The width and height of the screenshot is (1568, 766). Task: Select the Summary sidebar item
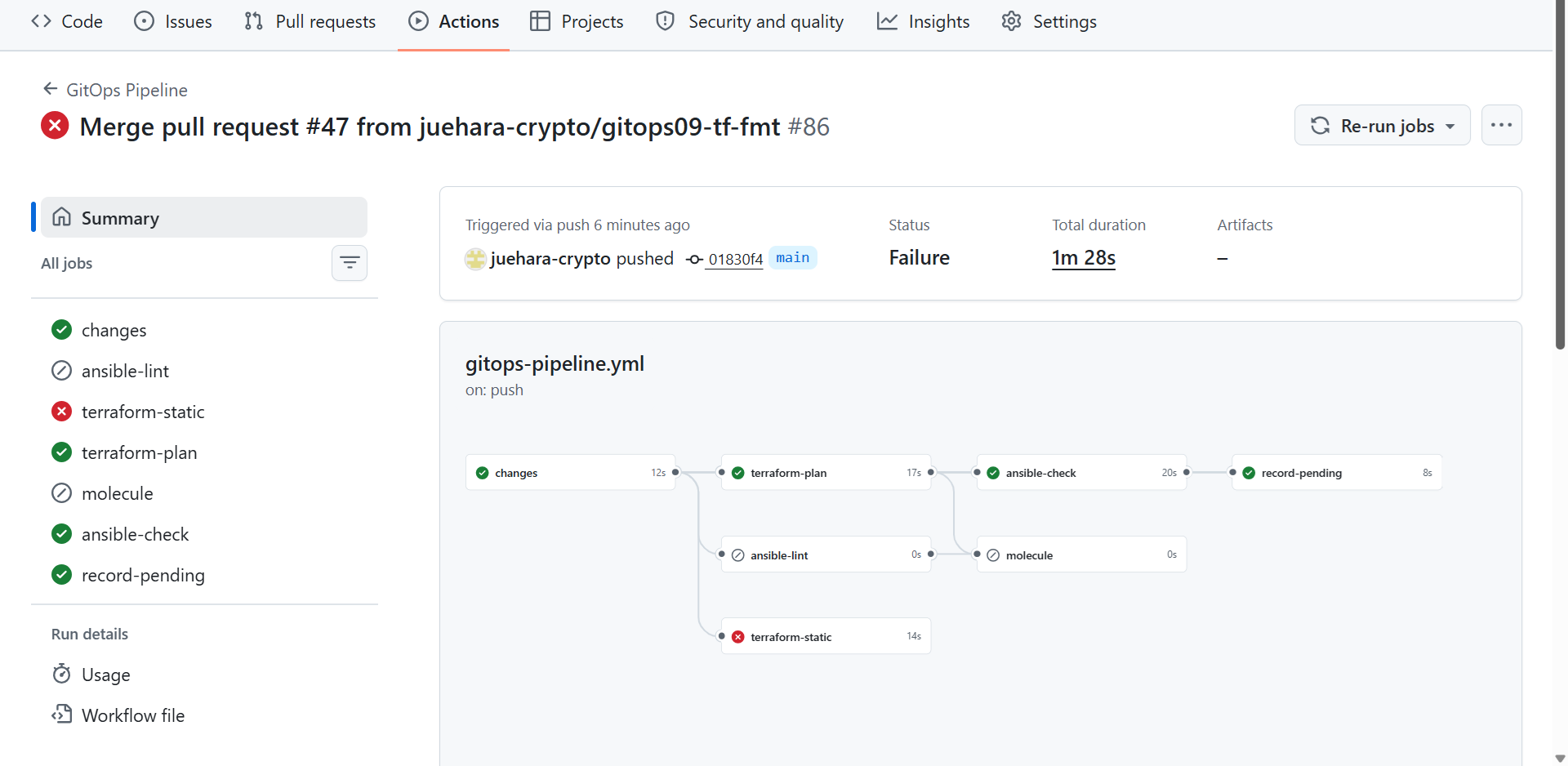point(204,217)
